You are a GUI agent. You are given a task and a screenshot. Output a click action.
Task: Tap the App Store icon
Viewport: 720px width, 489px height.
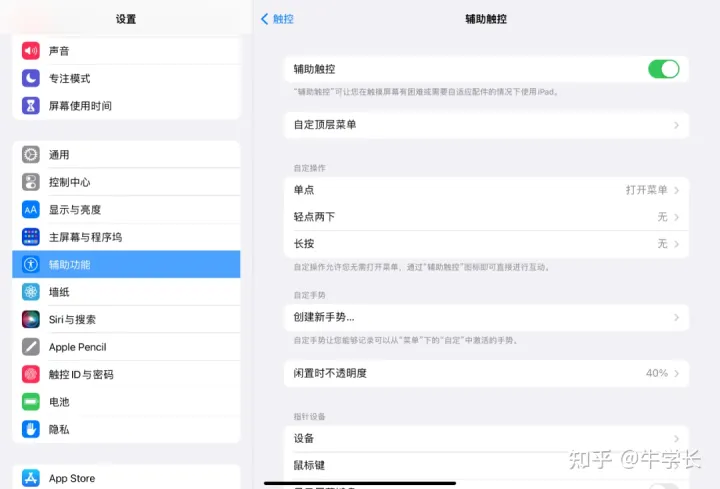[31, 478]
